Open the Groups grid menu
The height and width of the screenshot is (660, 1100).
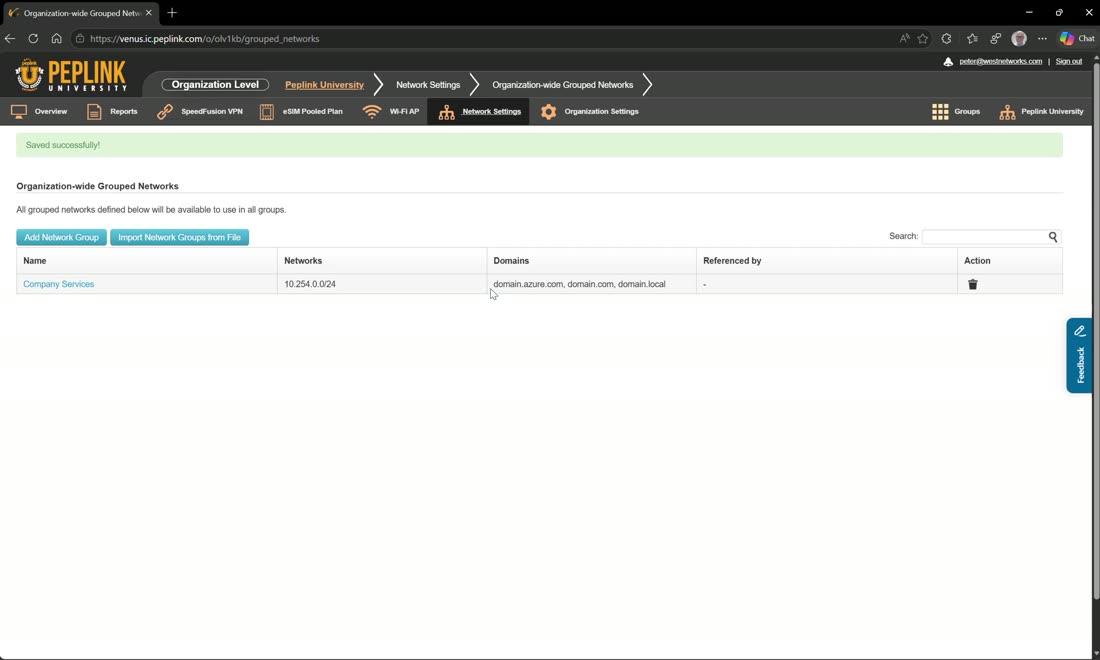point(955,112)
